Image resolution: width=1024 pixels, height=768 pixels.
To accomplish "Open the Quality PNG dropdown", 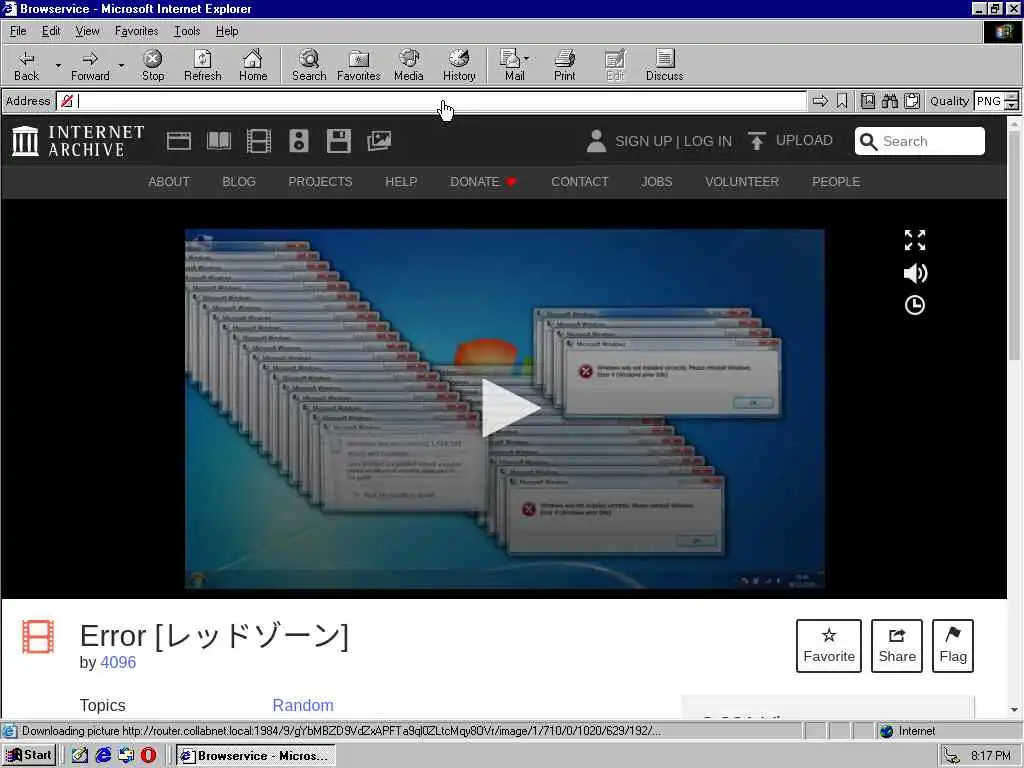I will (996, 101).
